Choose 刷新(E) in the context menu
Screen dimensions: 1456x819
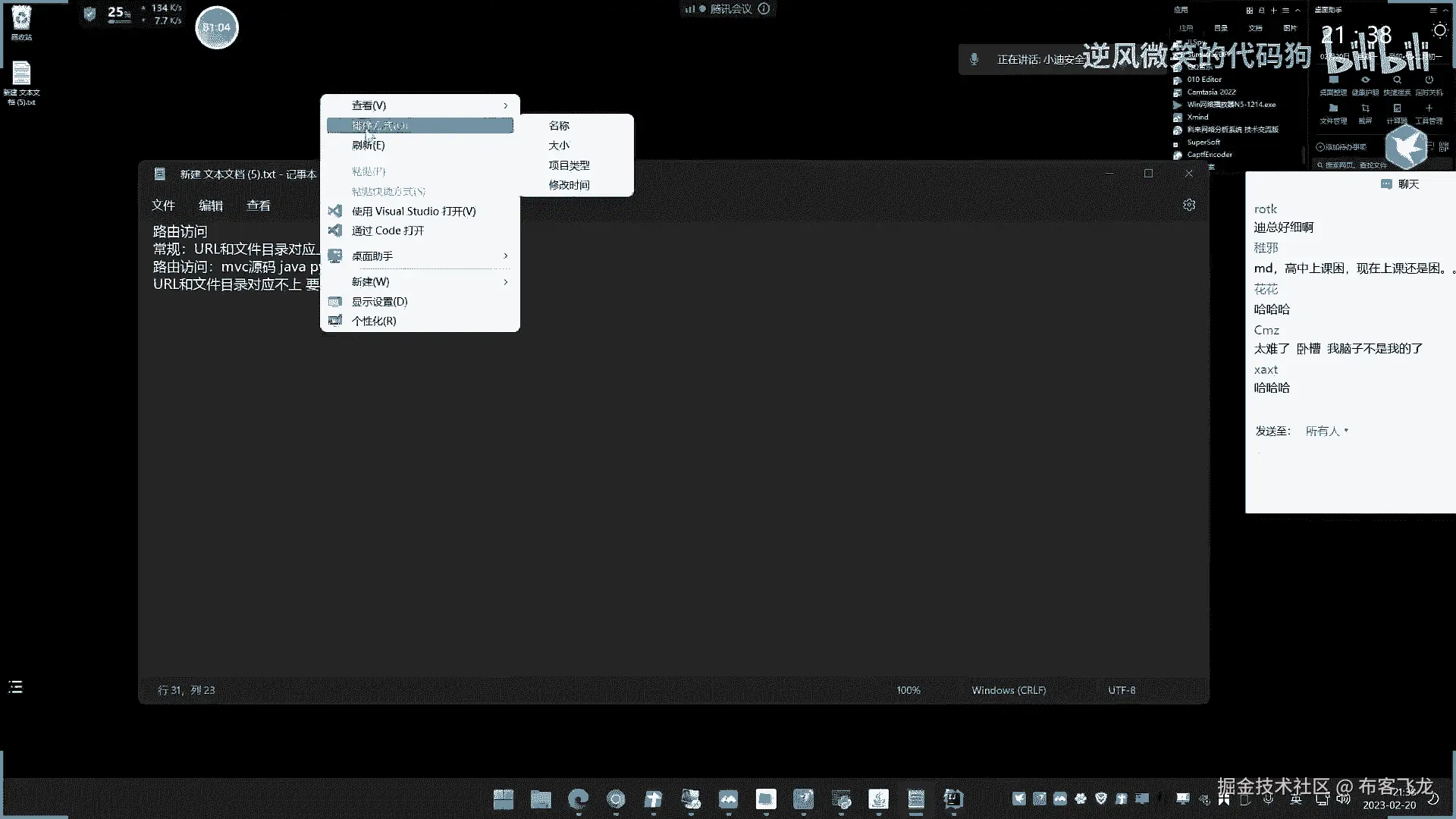[x=369, y=146]
